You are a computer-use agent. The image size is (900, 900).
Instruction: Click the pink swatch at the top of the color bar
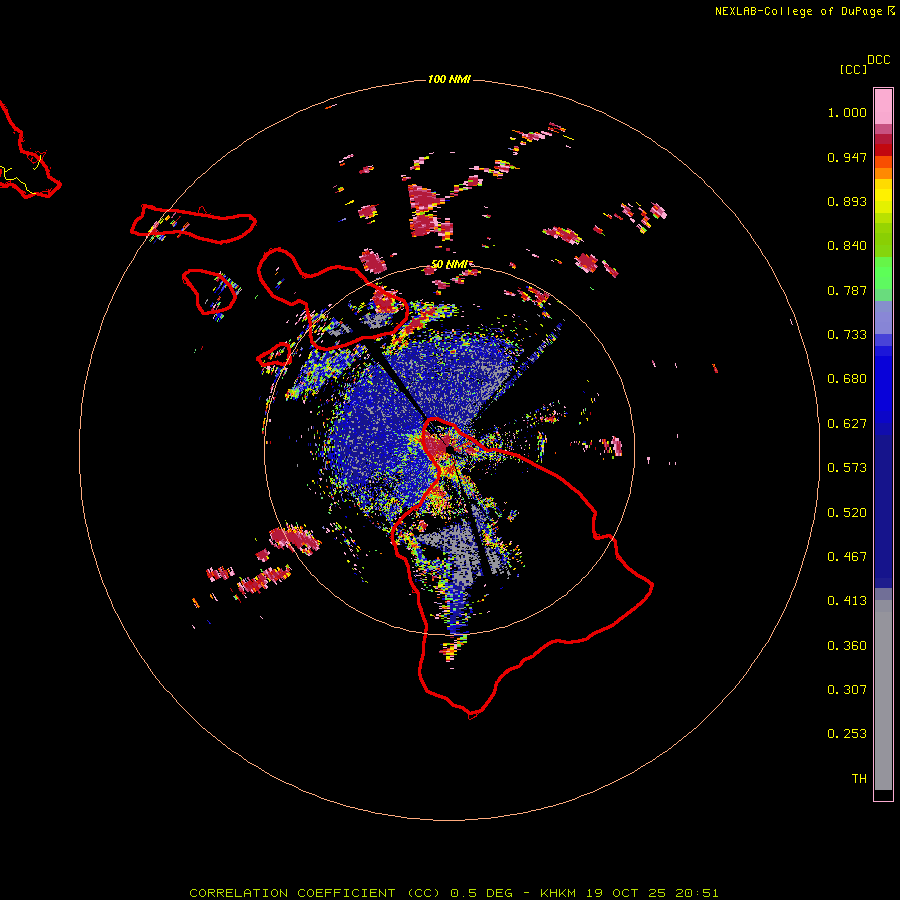[x=883, y=106]
